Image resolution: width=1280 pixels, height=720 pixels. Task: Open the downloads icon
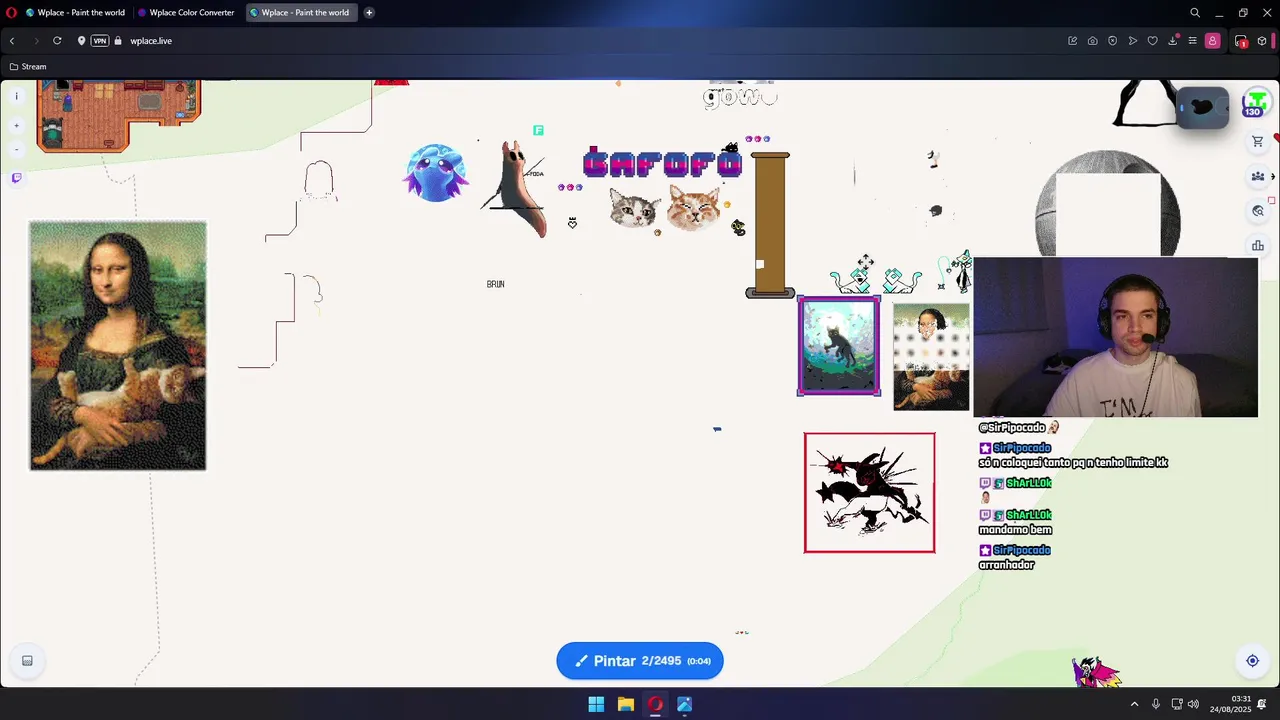point(1172,41)
